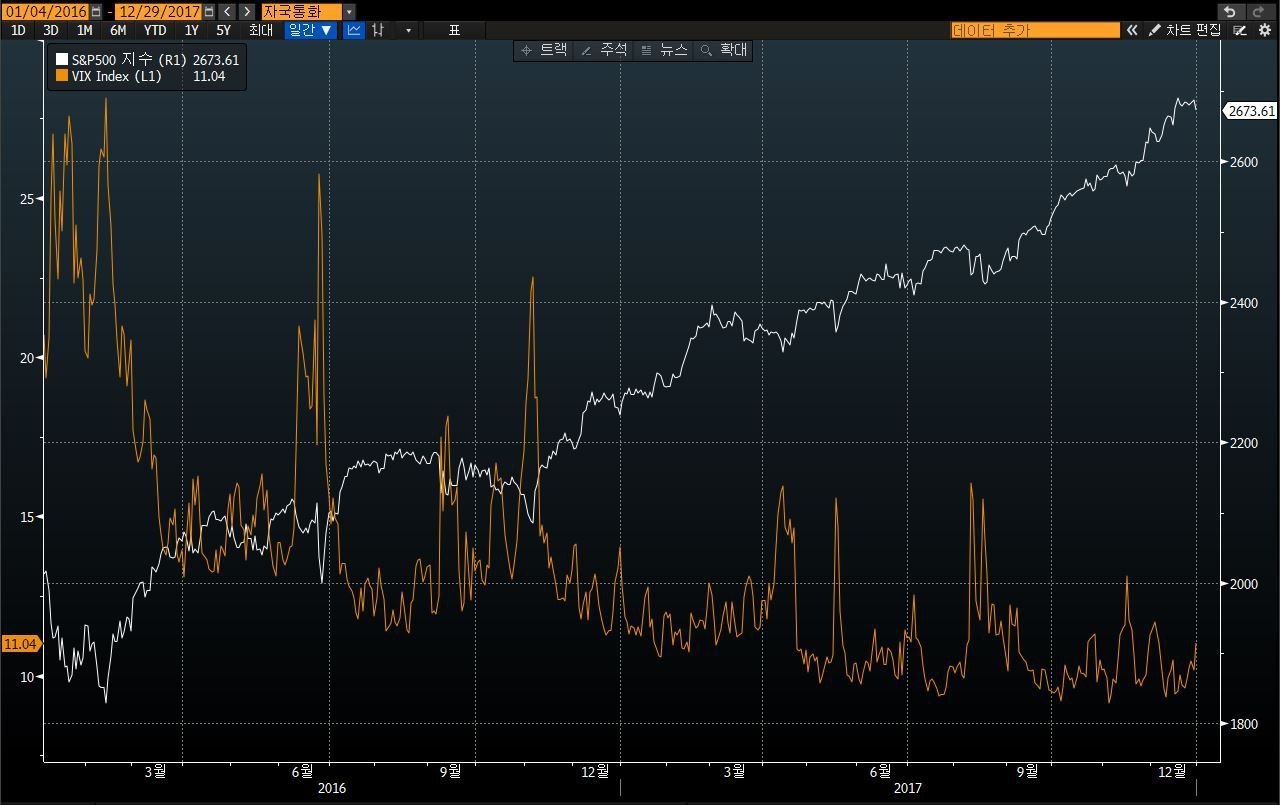Set range to YTD
The height and width of the screenshot is (805, 1280).
(x=155, y=30)
